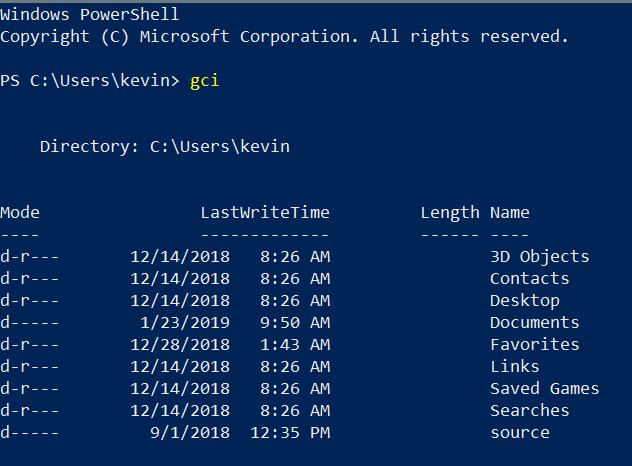632x466 pixels.
Task: Select the Favorites folder entry
Action: click(x=534, y=345)
